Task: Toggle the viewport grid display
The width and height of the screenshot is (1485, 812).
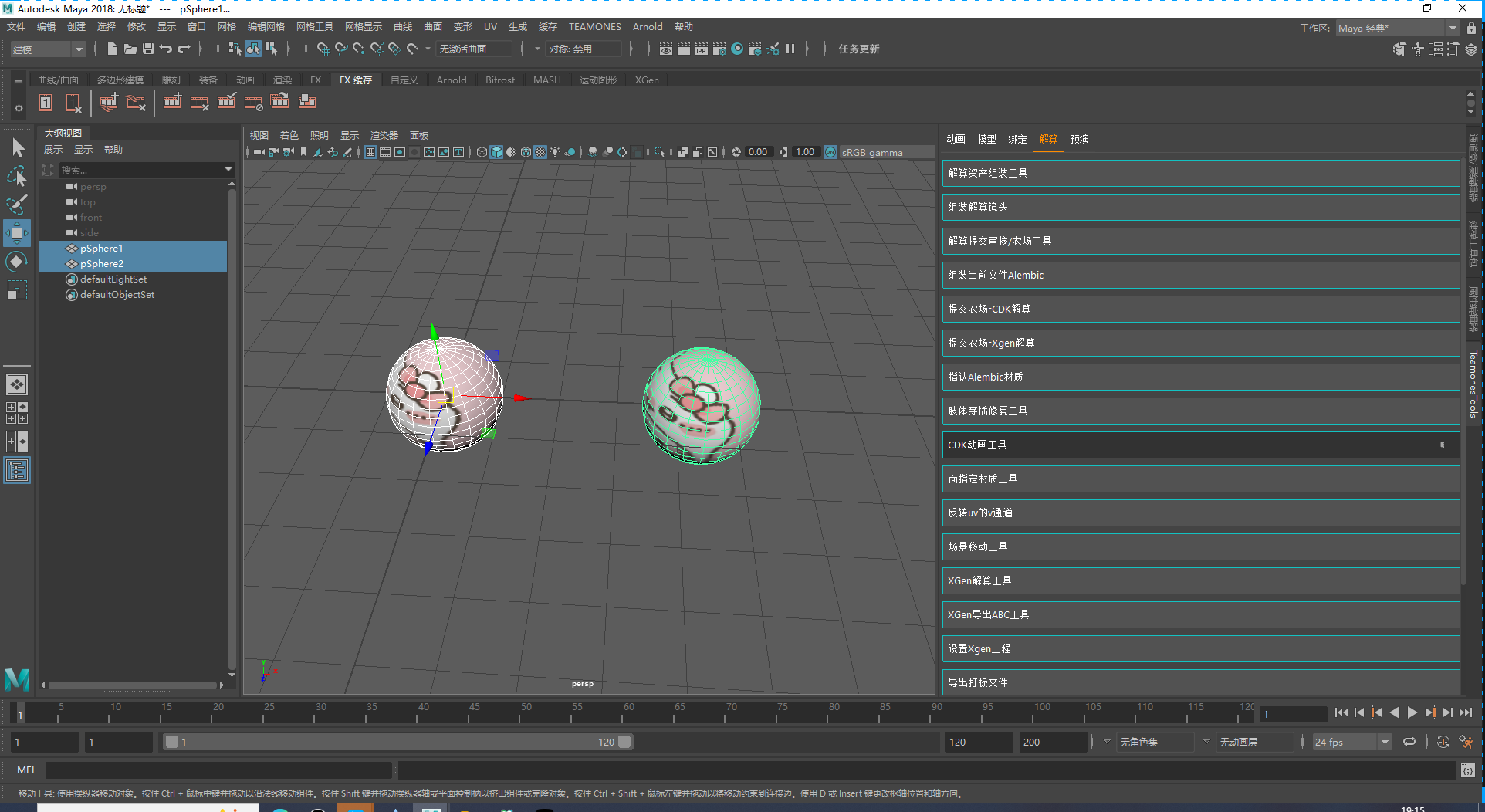Action: click(x=370, y=152)
